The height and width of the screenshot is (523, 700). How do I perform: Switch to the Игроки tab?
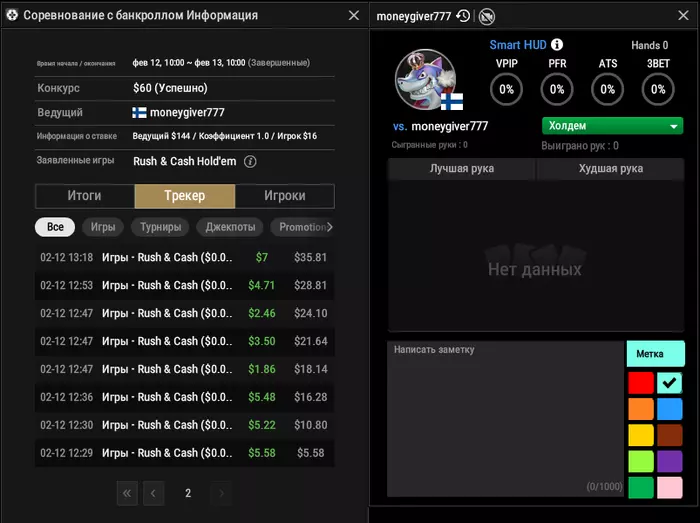click(x=284, y=196)
